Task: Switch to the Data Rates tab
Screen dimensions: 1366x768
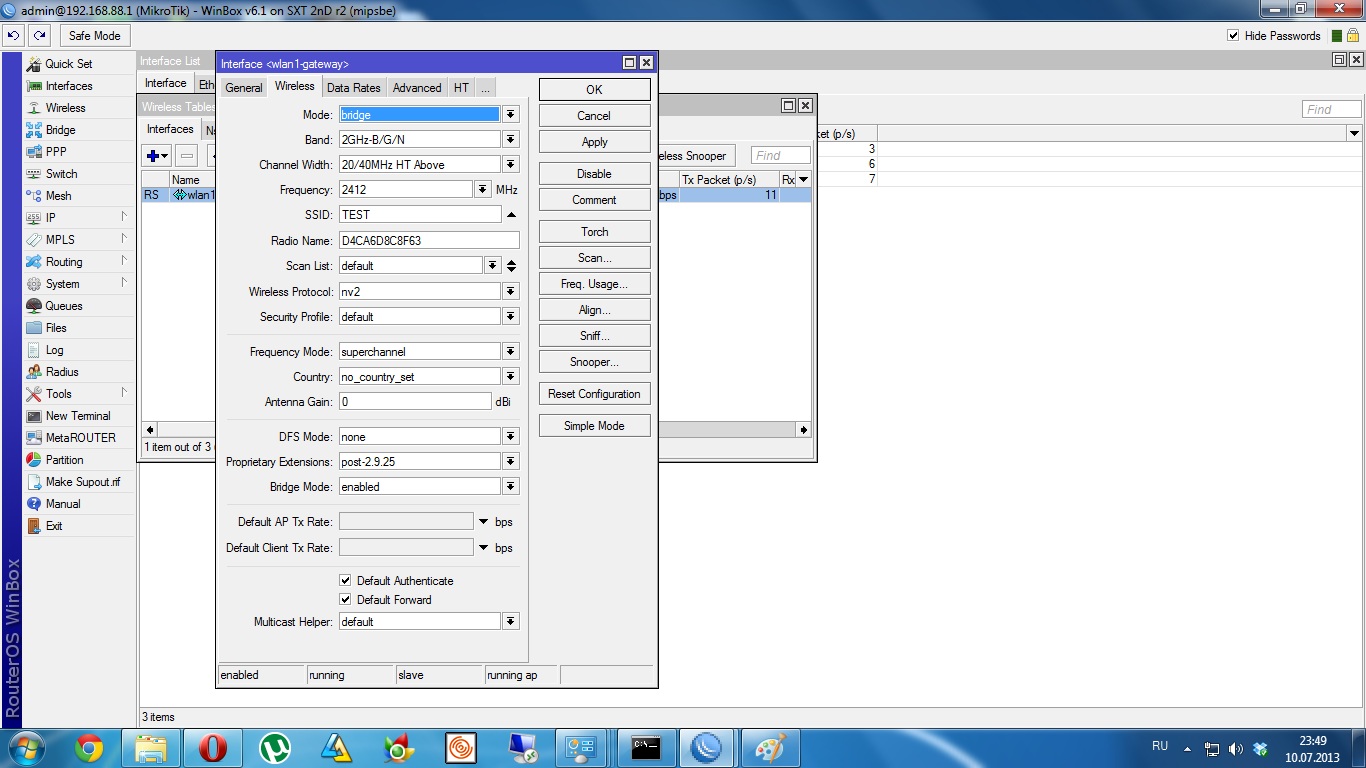Action: point(354,88)
